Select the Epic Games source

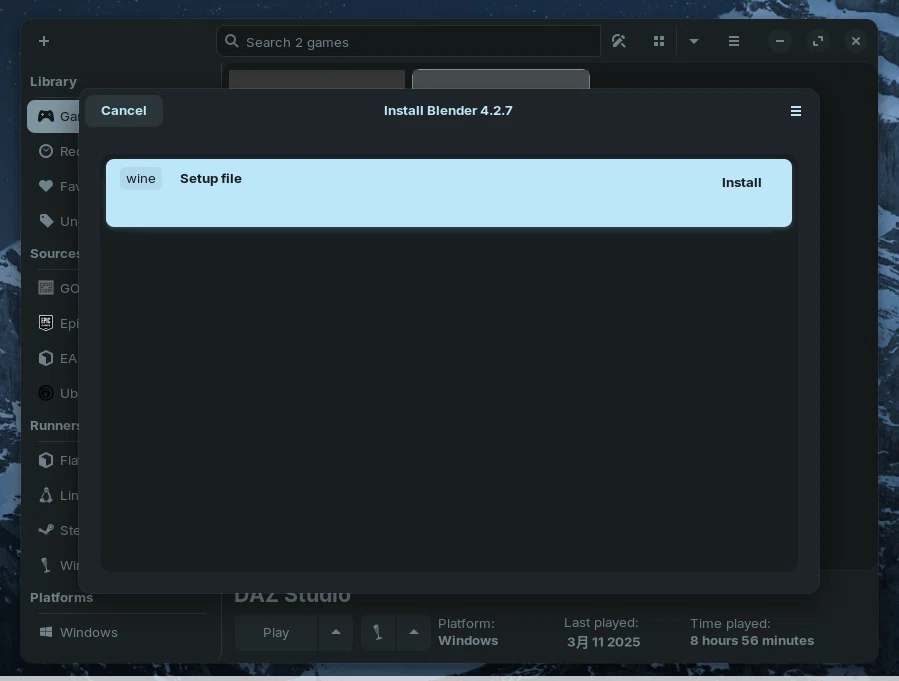point(53,323)
